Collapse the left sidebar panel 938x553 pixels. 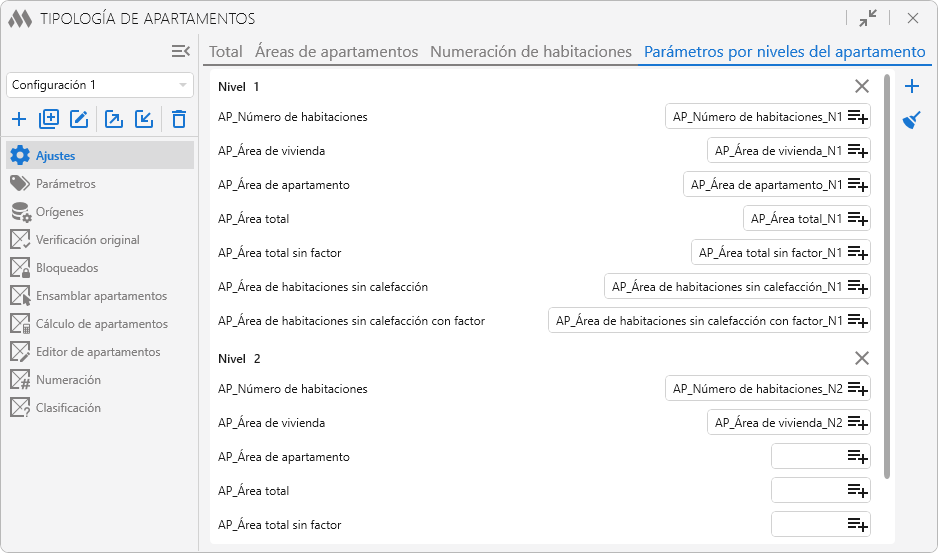(x=181, y=51)
